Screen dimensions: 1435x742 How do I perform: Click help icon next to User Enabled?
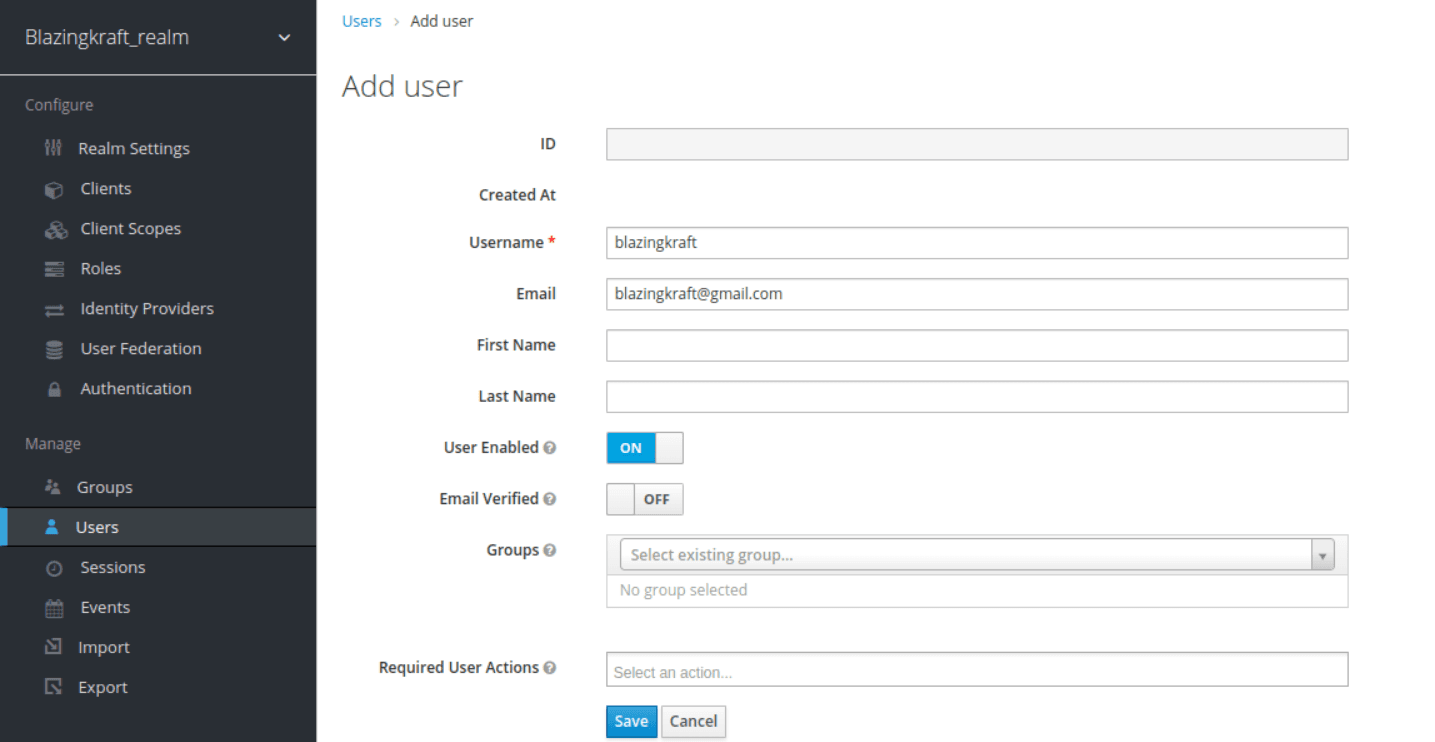tap(550, 448)
